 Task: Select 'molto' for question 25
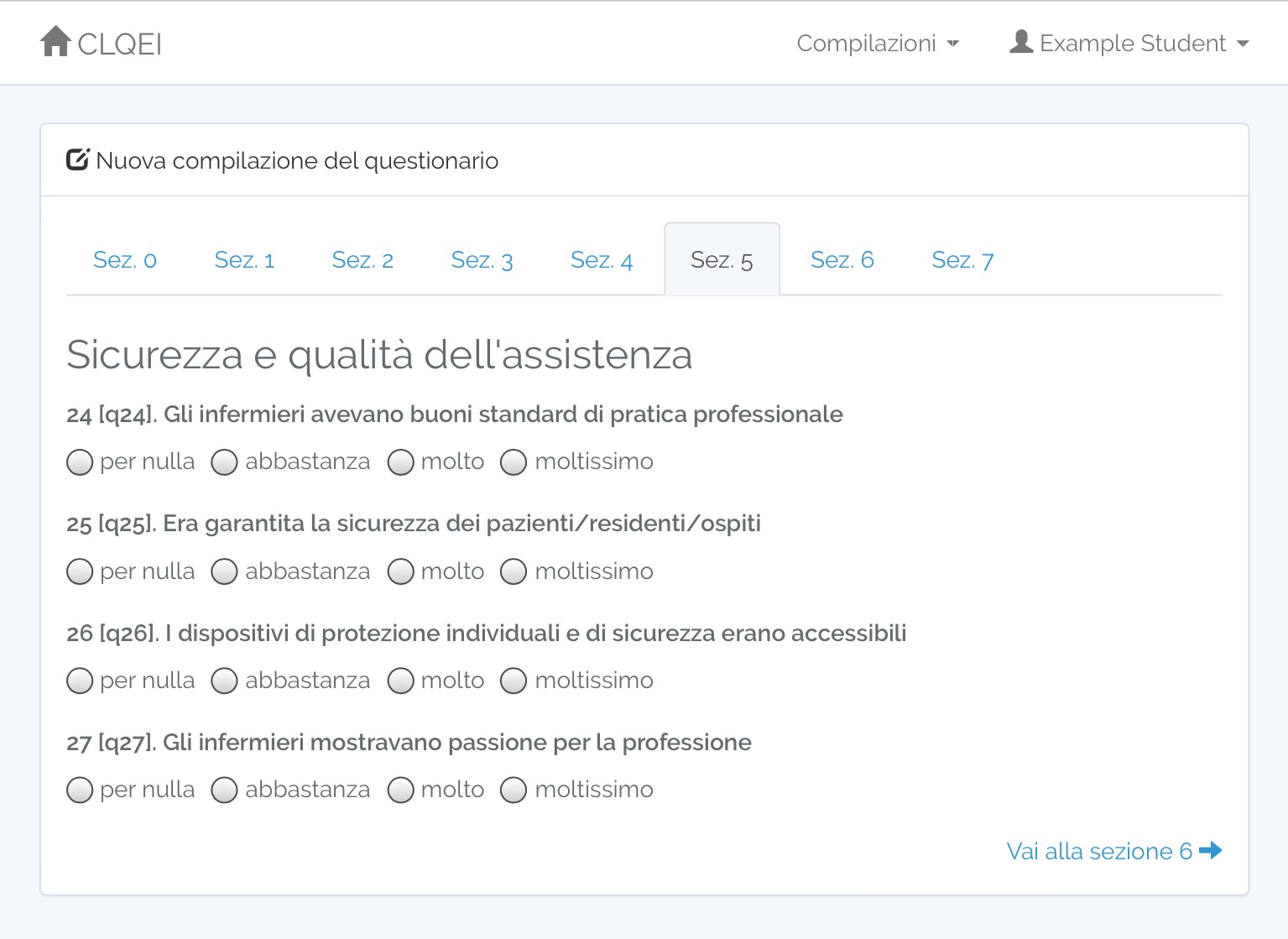pyautogui.click(x=400, y=571)
